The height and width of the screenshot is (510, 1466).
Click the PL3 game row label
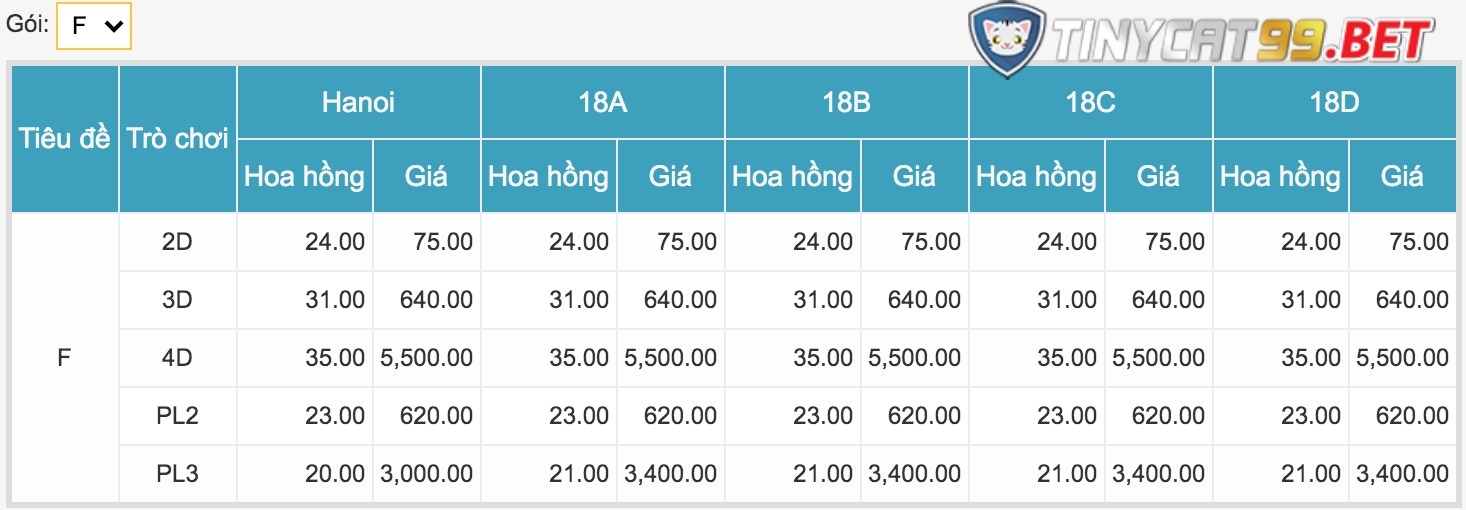click(177, 473)
